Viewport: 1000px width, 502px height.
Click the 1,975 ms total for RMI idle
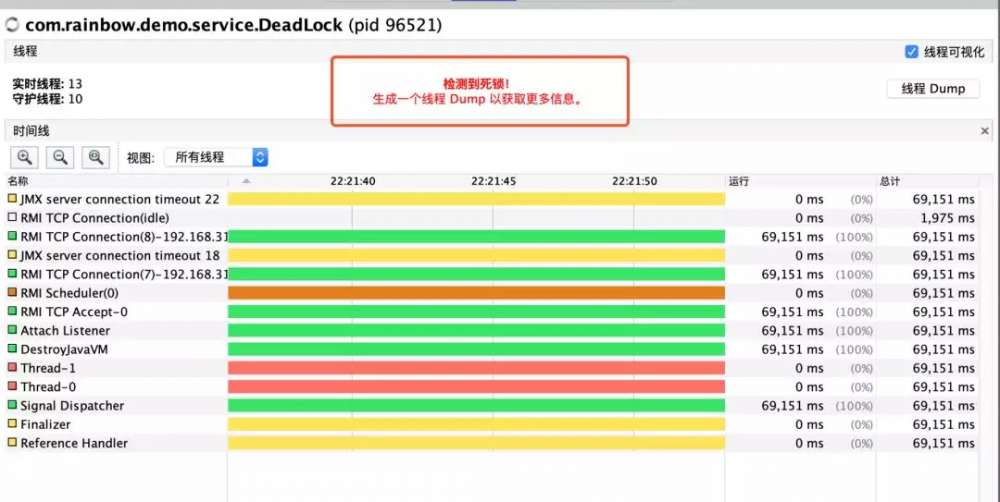[947, 218]
